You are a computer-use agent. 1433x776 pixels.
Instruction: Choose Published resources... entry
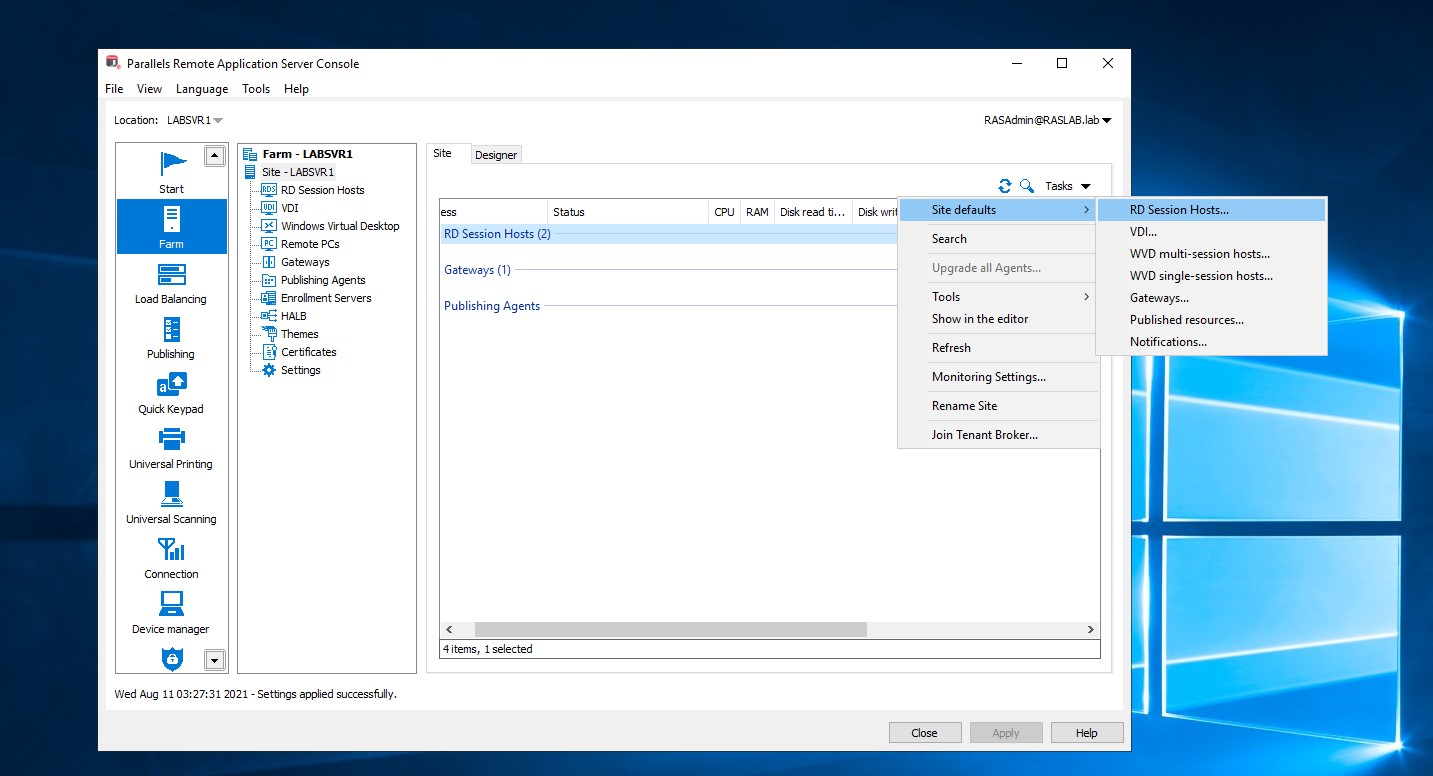(x=1211, y=320)
